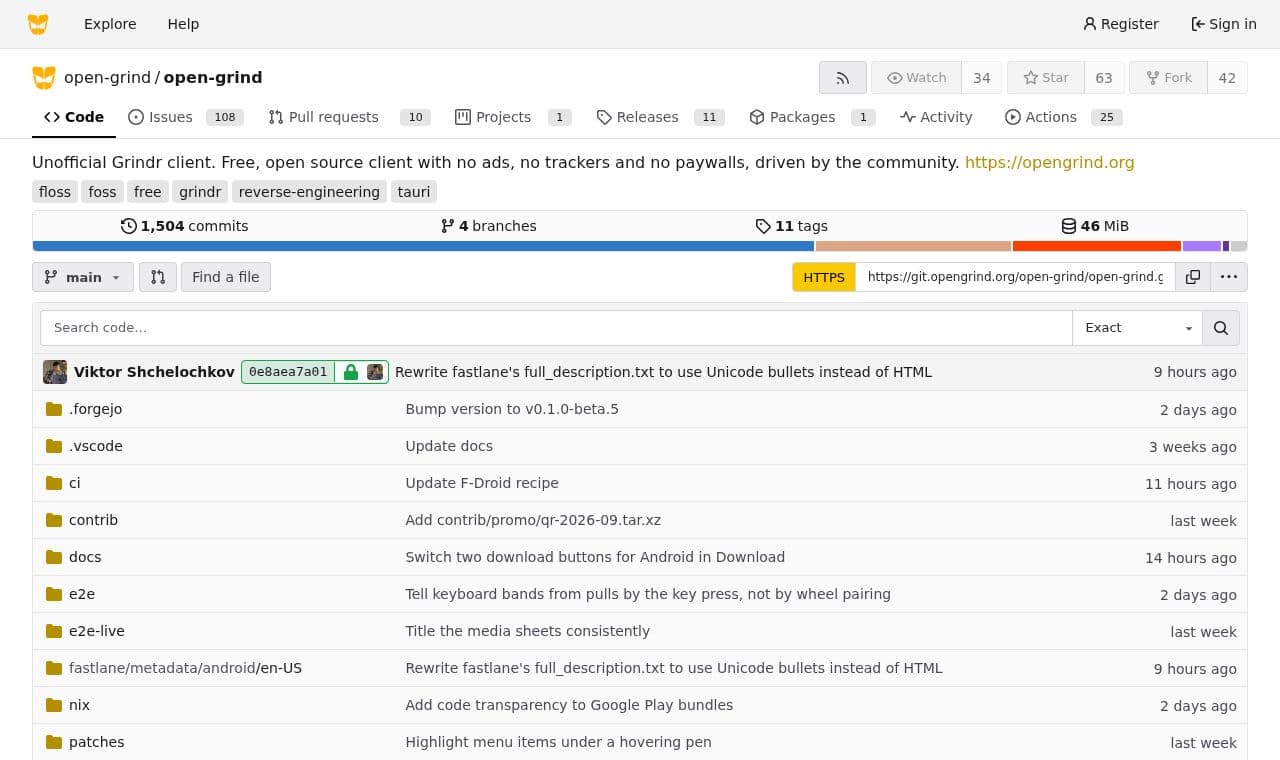Screen dimensions: 1280x760
Task: Open the main branch dropdown
Action: point(83,277)
